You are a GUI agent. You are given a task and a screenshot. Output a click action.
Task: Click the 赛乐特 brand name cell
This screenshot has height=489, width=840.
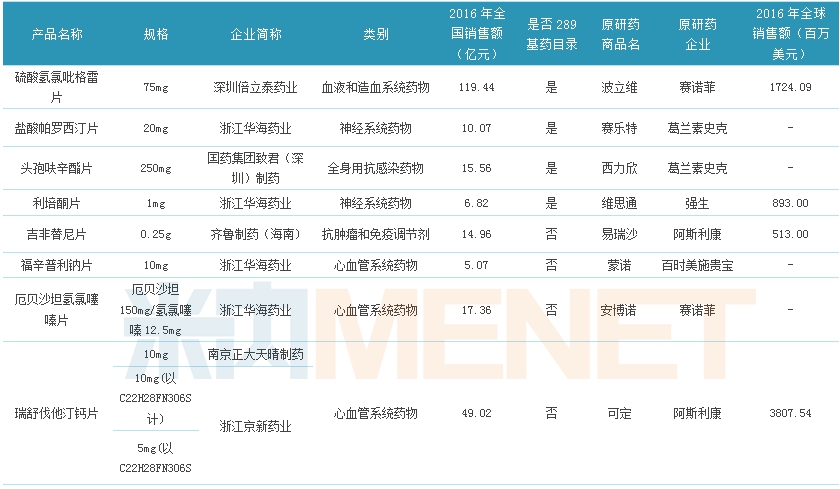(x=620, y=128)
